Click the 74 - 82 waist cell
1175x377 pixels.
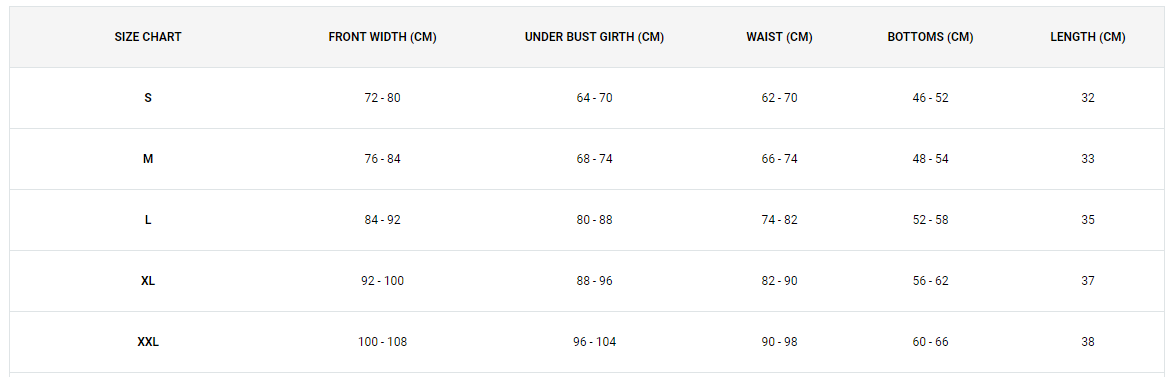(779, 220)
